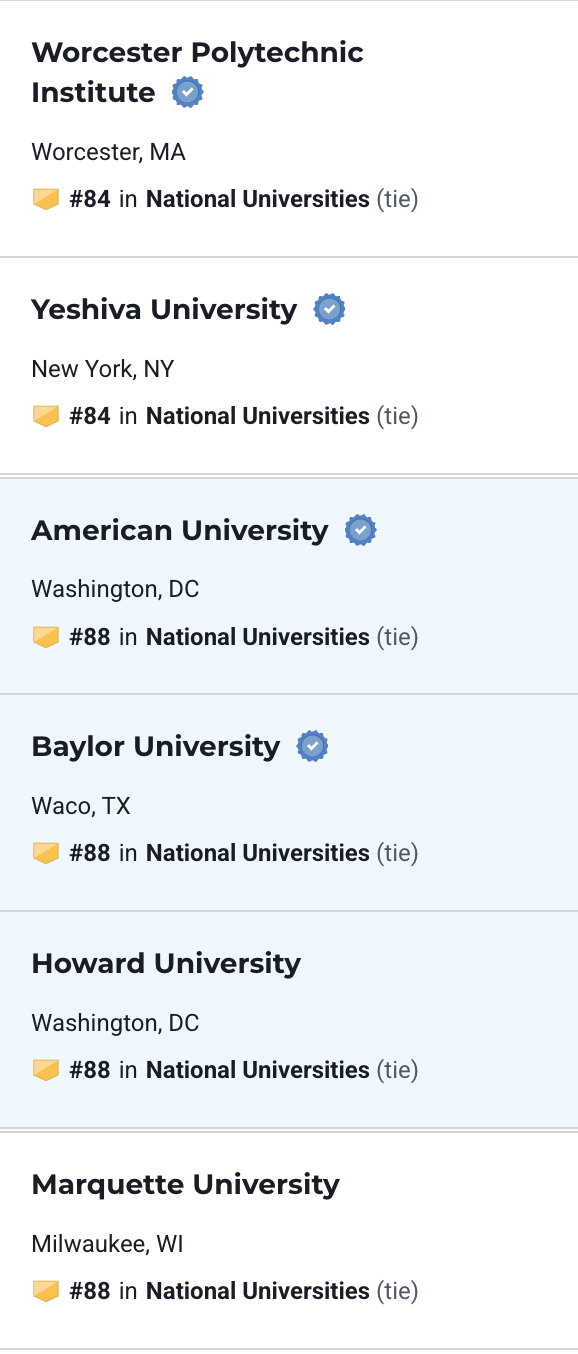Open Marquette University profile link
The height and width of the screenshot is (1354, 578).
[186, 1185]
